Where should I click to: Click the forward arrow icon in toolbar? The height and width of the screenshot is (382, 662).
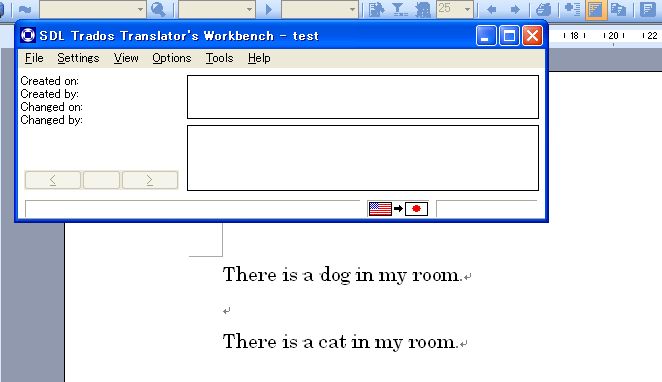pyautogui.click(x=515, y=9)
